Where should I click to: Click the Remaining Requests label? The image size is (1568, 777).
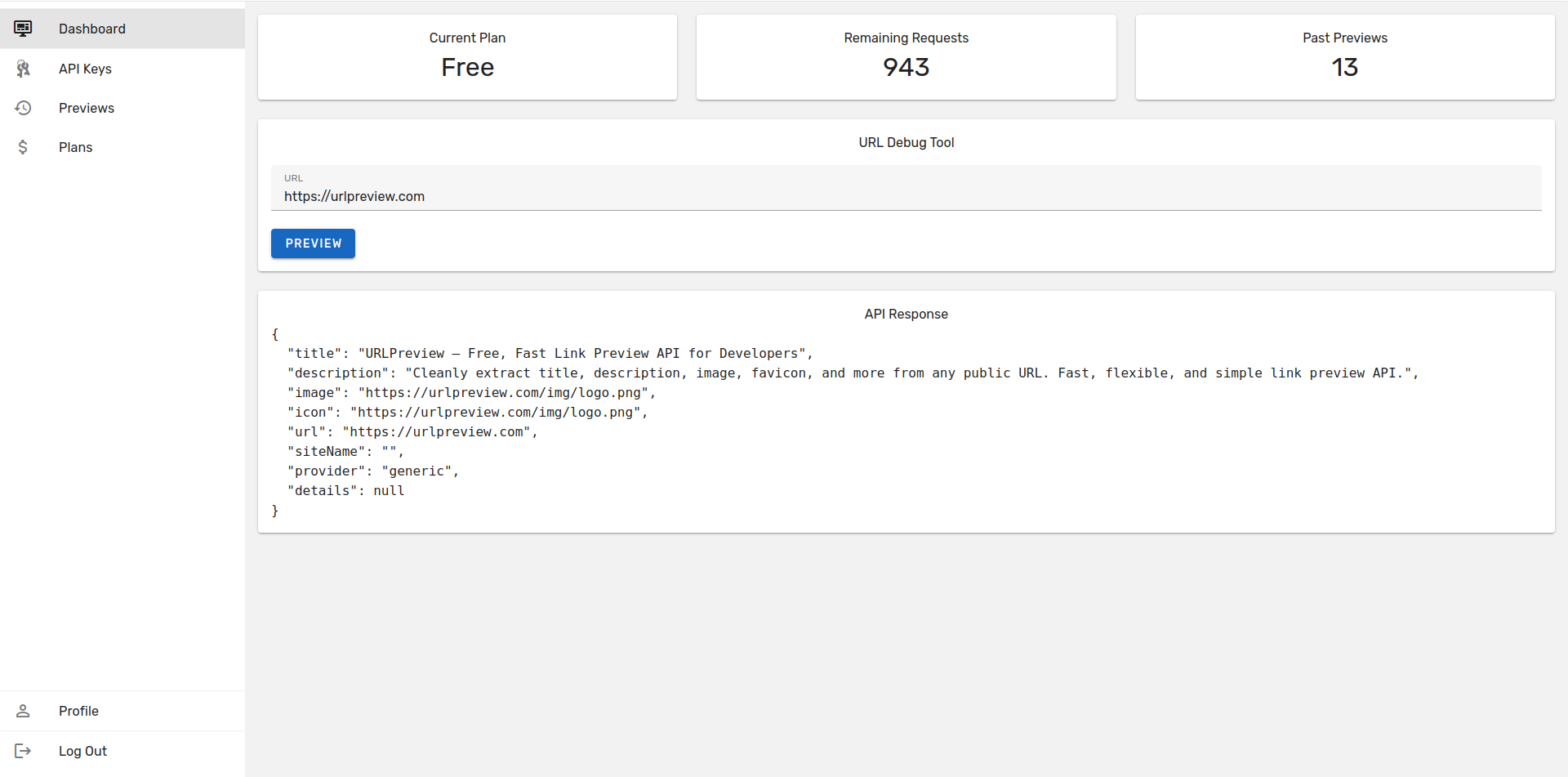tap(906, 38)
